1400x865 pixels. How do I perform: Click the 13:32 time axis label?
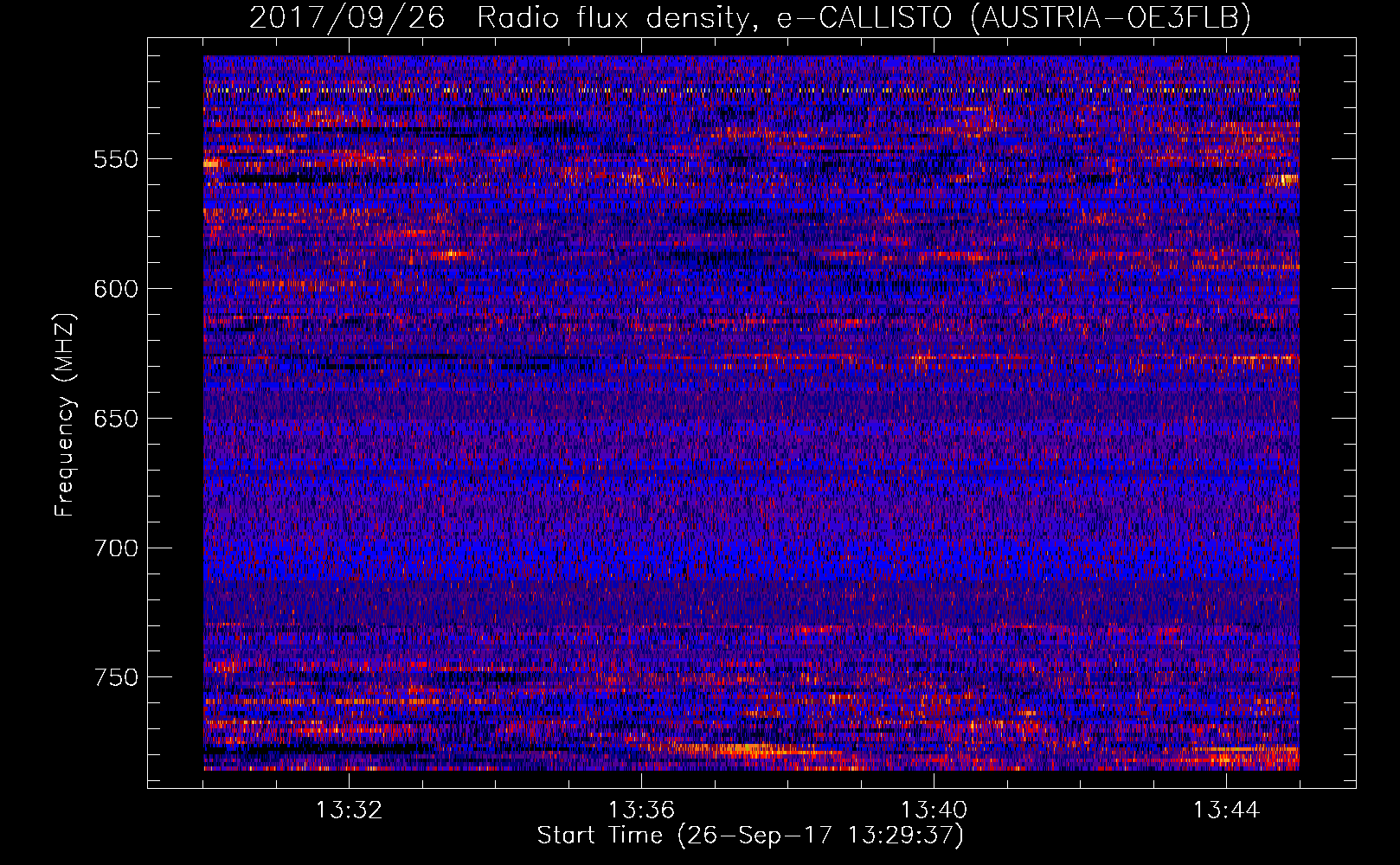pyautogui.click(x=349, y=811)
